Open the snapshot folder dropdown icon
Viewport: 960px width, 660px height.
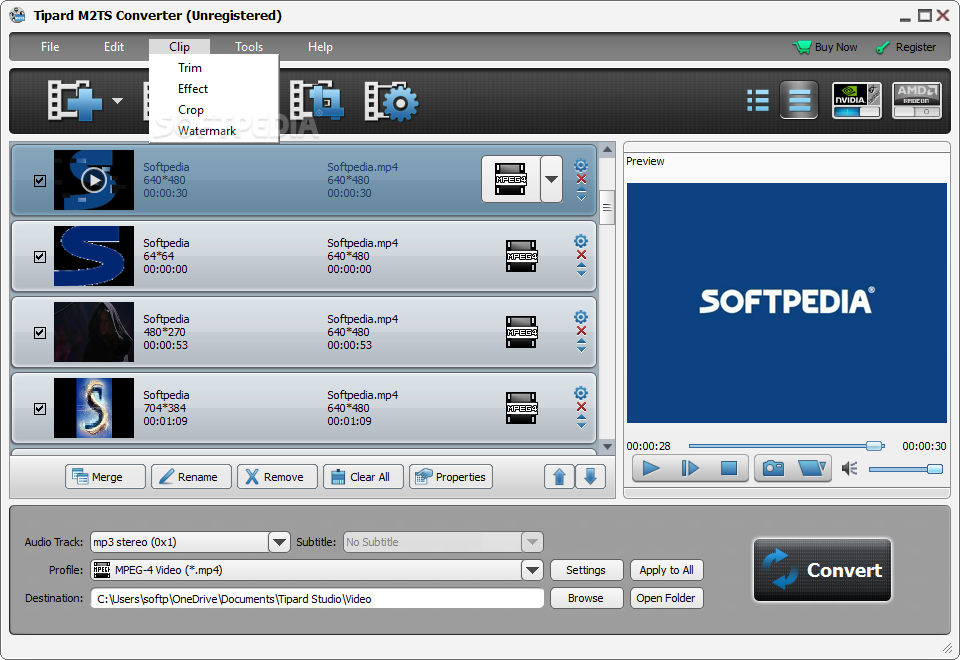coord(812,468)
